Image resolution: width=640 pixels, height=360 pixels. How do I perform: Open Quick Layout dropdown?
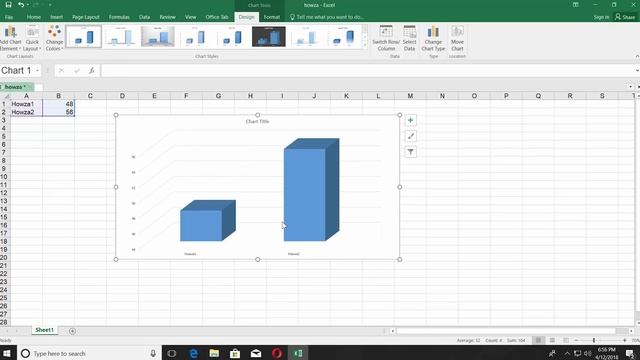[32, 38]
